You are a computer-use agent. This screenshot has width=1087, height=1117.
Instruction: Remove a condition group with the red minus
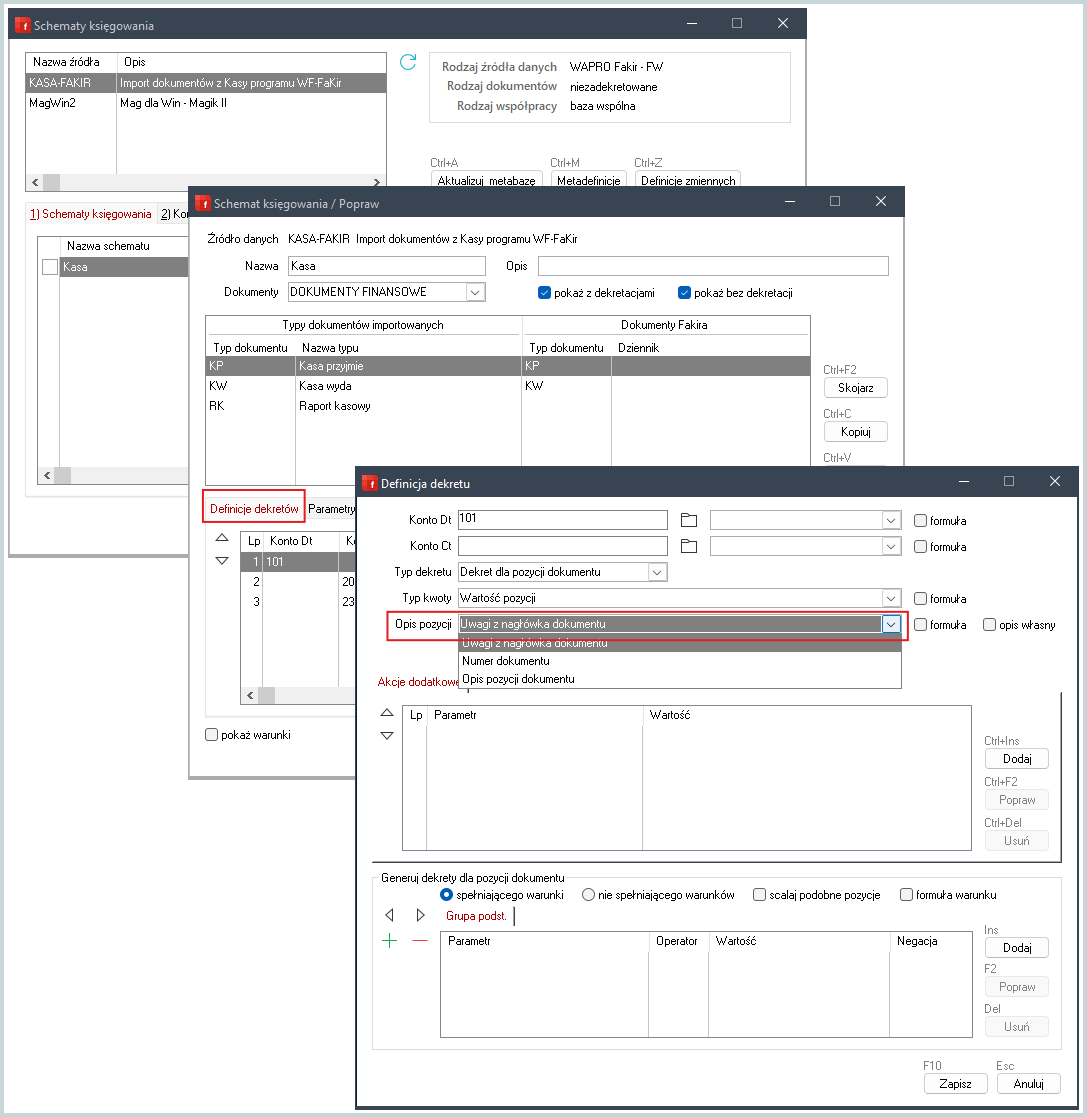pos(420,941)
